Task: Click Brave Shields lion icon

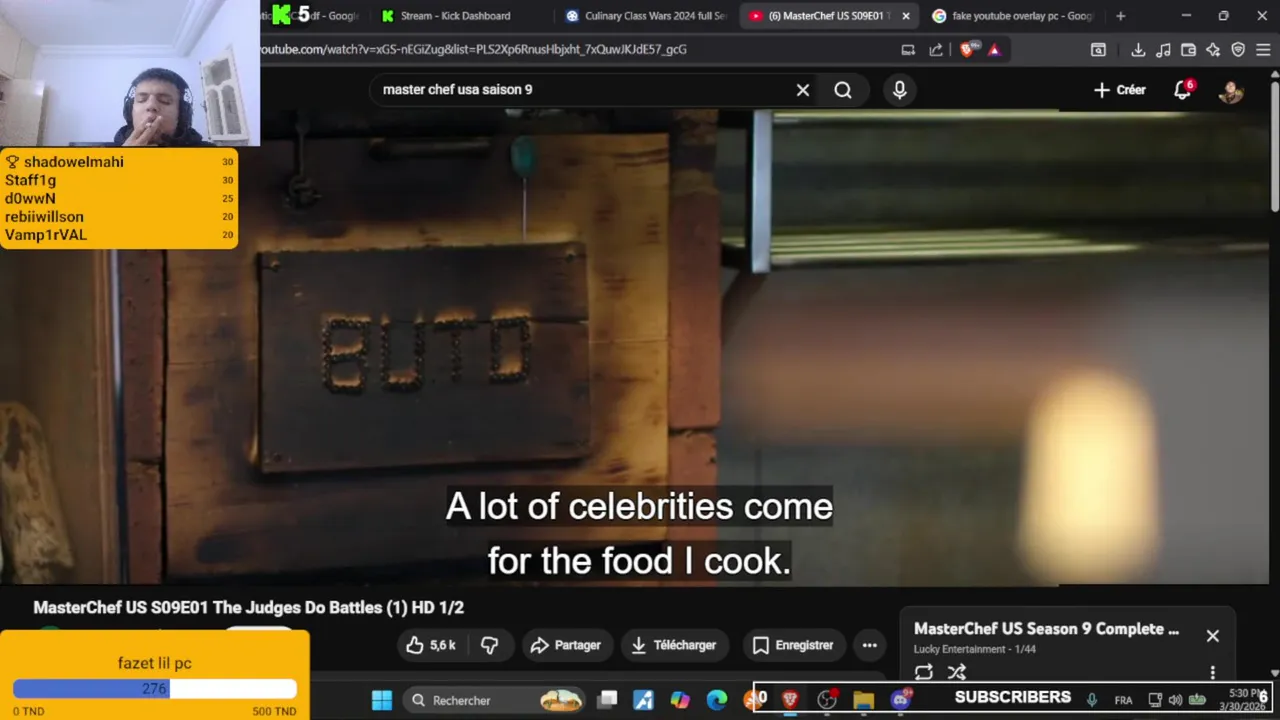Action: 966,49
